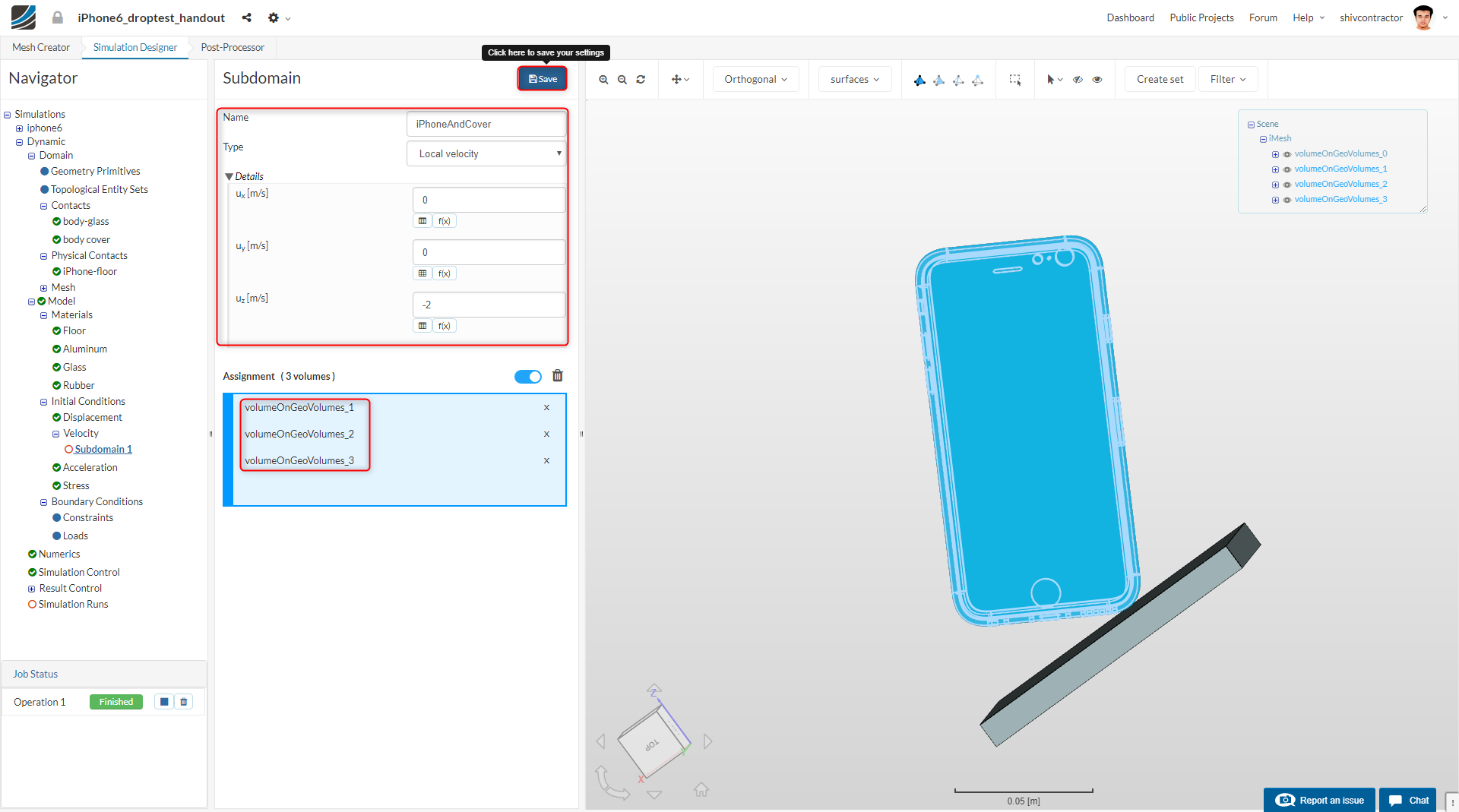
Task: Share the project via share icon
Action: pyautogui.click(x=246, y=17)
